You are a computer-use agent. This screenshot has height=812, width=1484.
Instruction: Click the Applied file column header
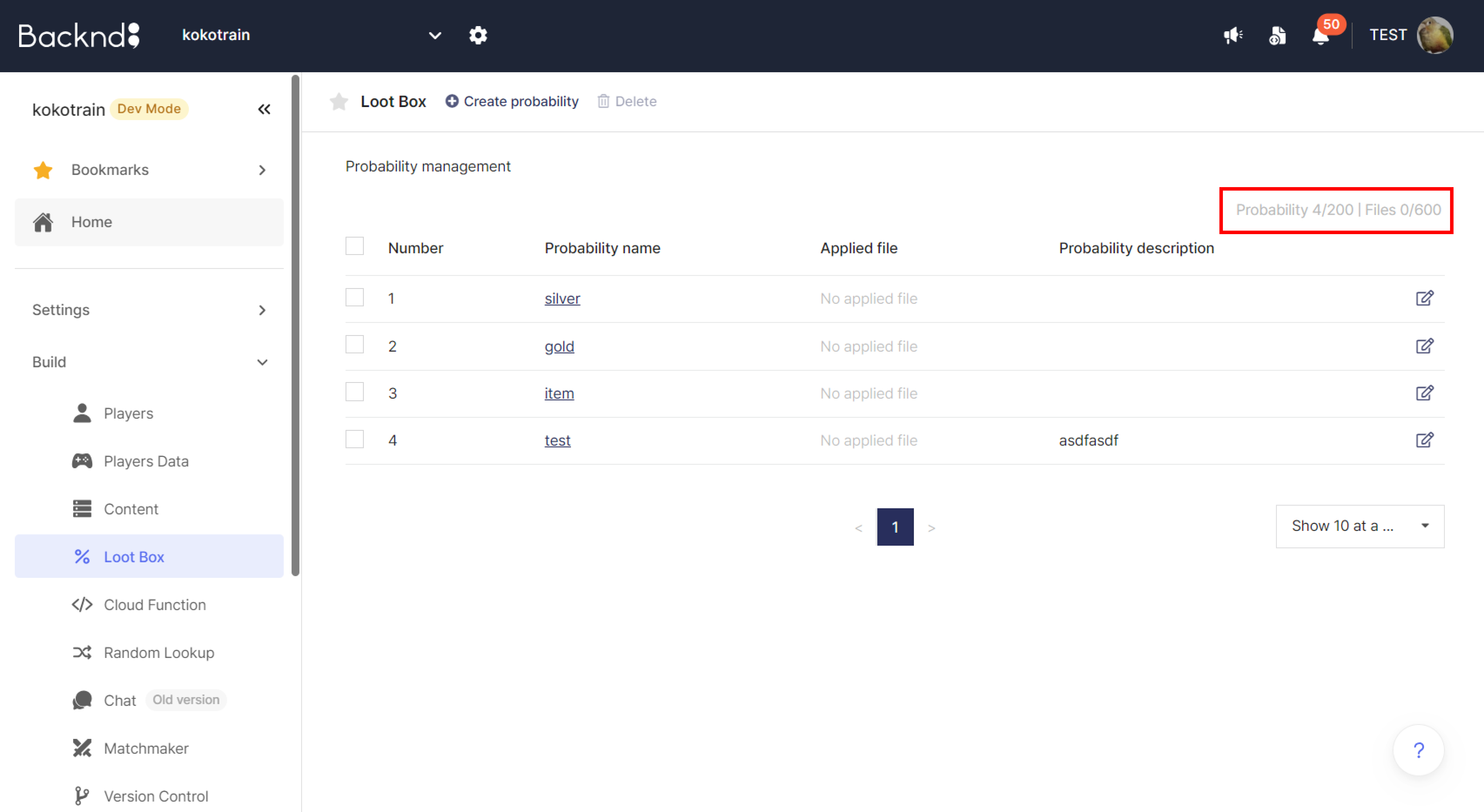pyautogui.click(x=858, y=248)
